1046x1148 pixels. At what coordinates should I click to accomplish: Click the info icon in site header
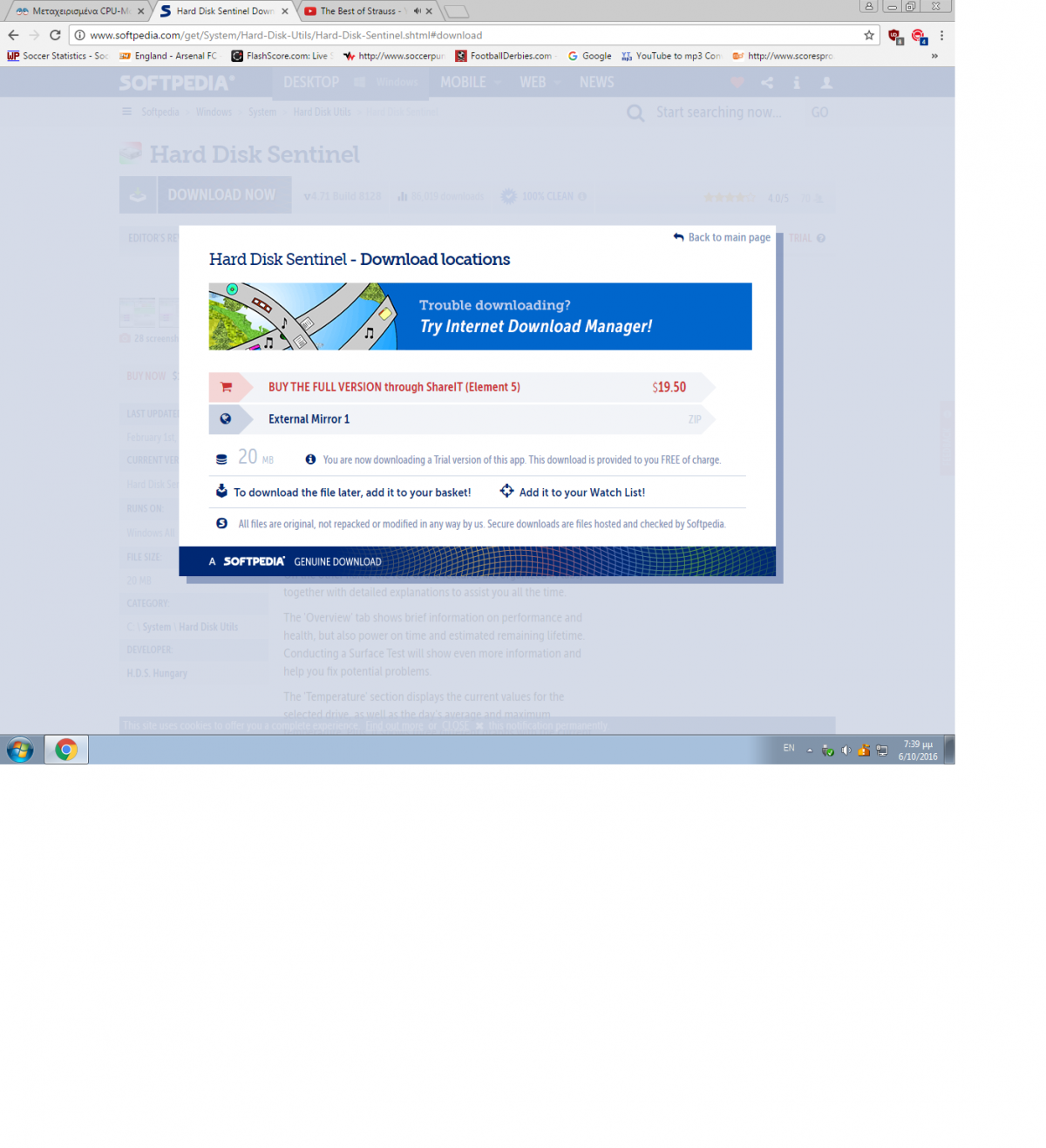[797, 82]
